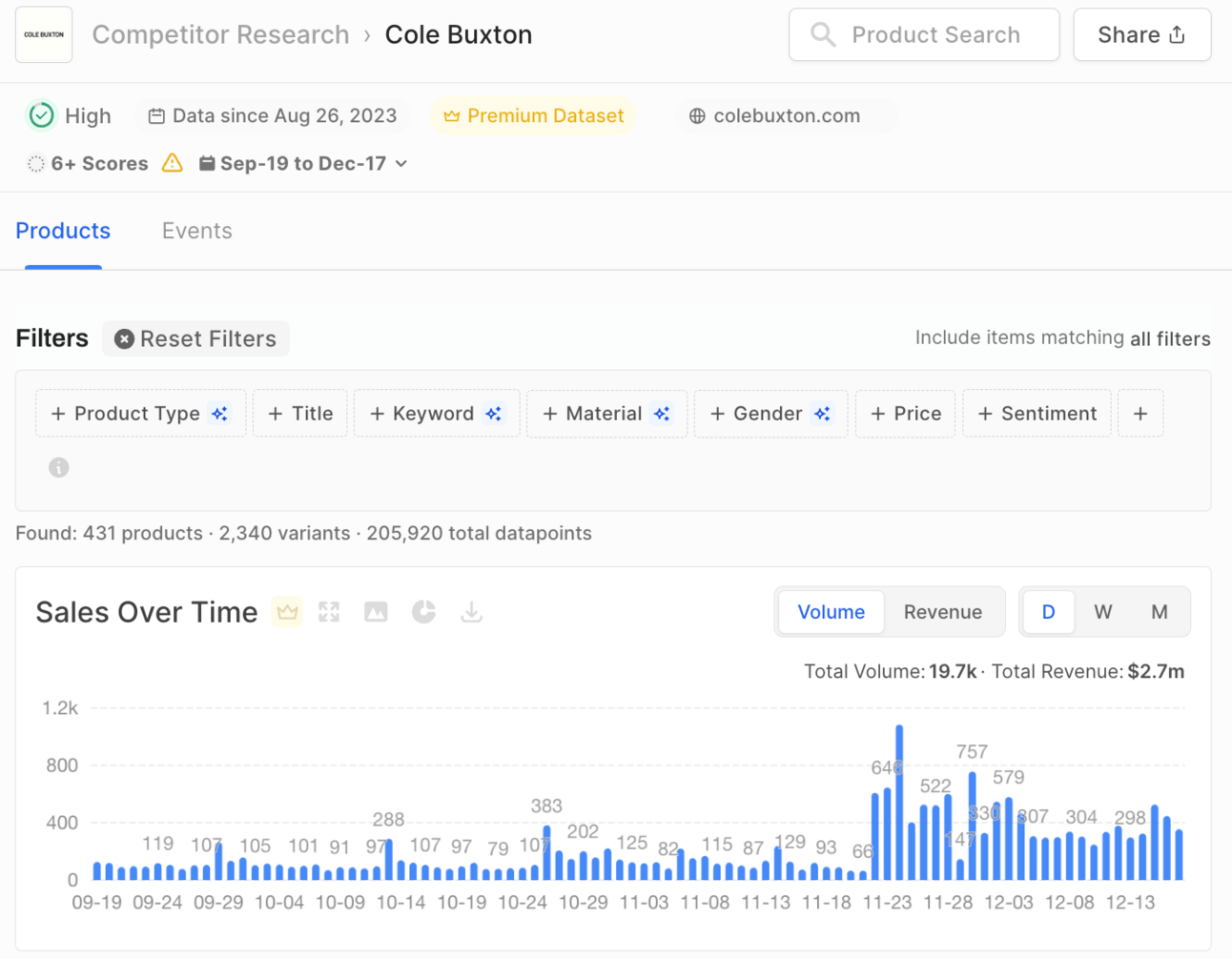Select the D daily interval
Screen dimensions: 1232x959
click(1048, 612)
